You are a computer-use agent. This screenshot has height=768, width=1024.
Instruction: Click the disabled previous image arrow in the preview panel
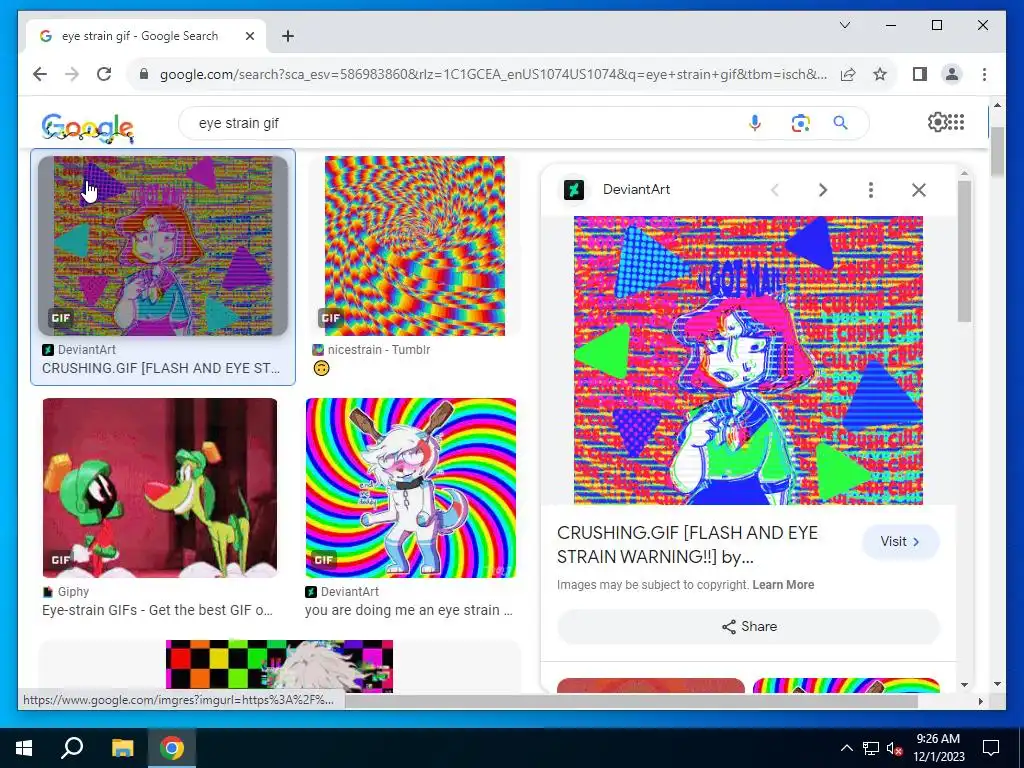(775, 189)
